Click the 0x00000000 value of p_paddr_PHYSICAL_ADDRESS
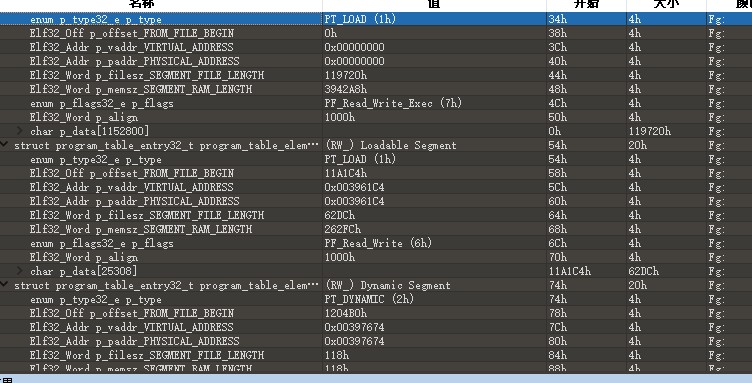Viewport: 752px width, 383px height. click(354, 61)
